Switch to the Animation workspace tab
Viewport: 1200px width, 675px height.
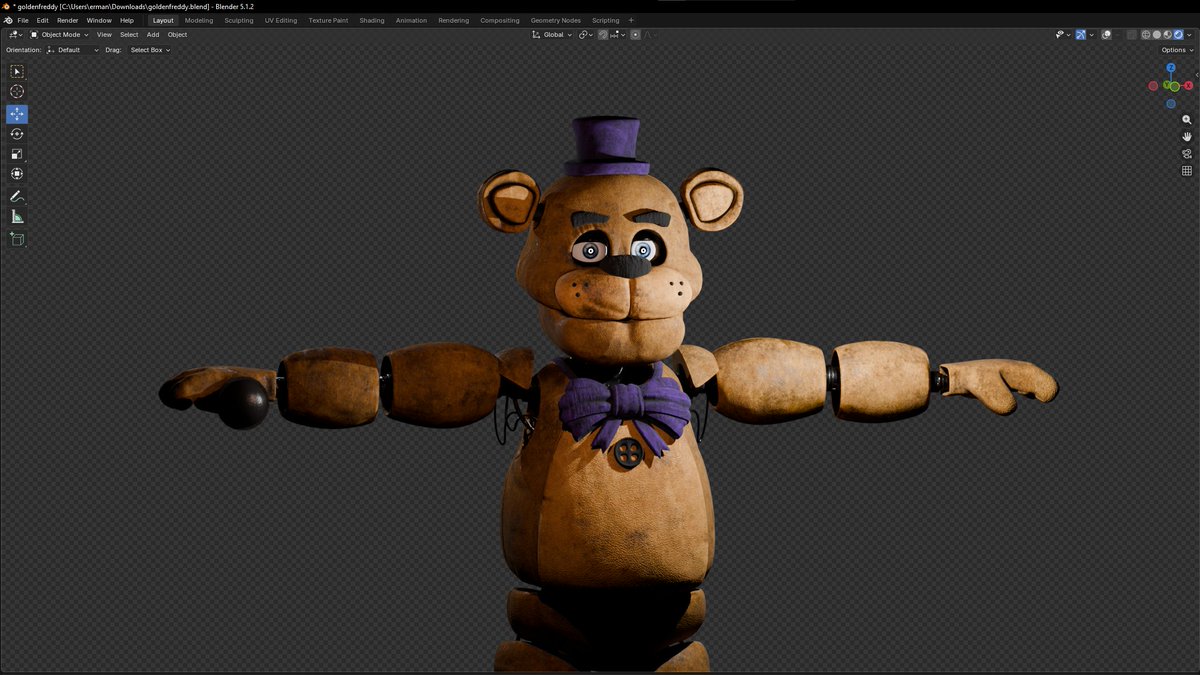(x=411, y=20)
